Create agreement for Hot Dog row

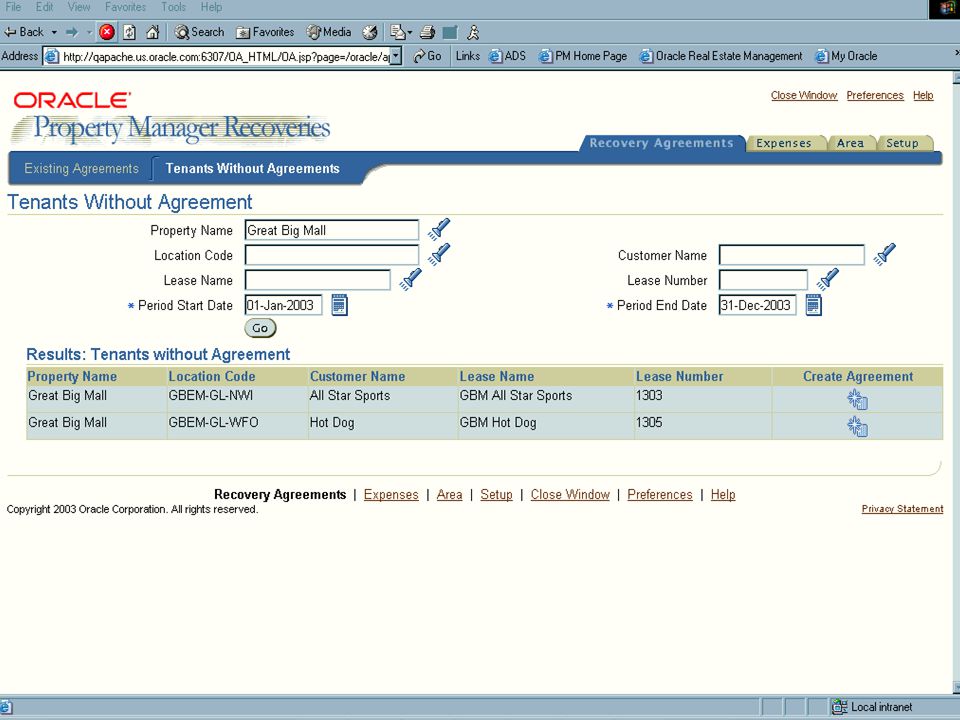click(857, 426)
